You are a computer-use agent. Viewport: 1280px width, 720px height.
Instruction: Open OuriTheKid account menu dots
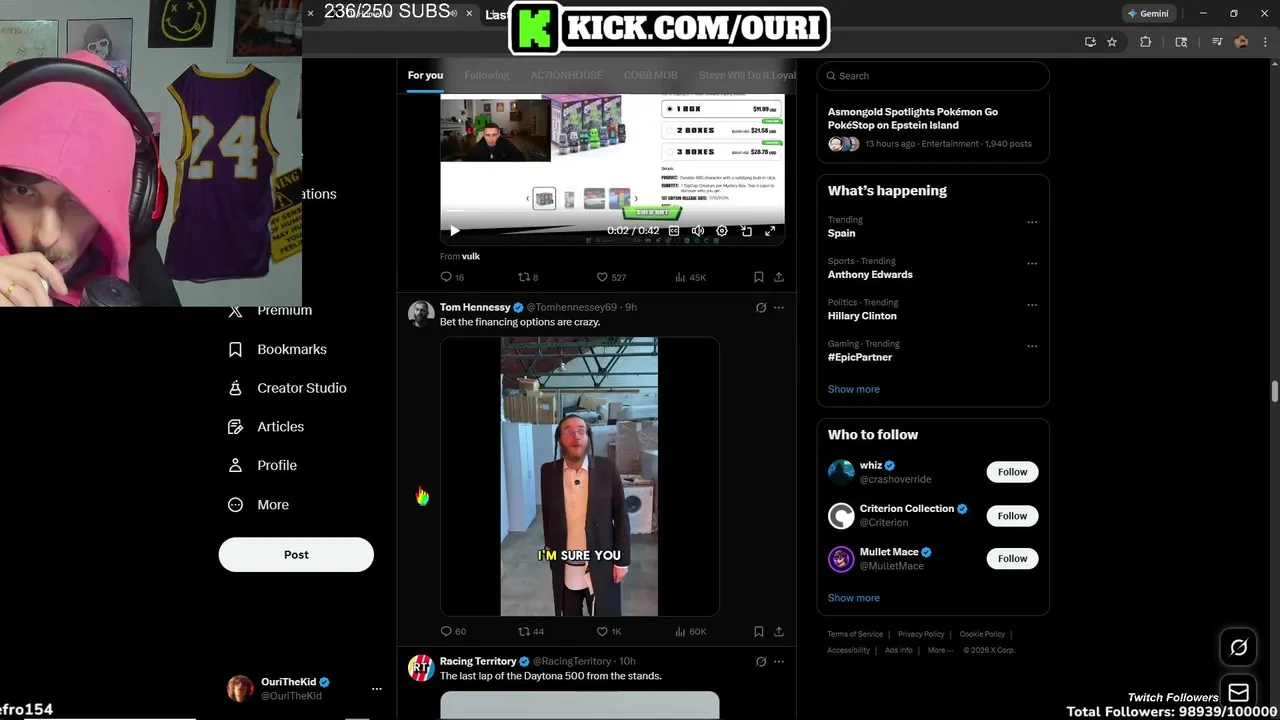[x=376, y=689]
